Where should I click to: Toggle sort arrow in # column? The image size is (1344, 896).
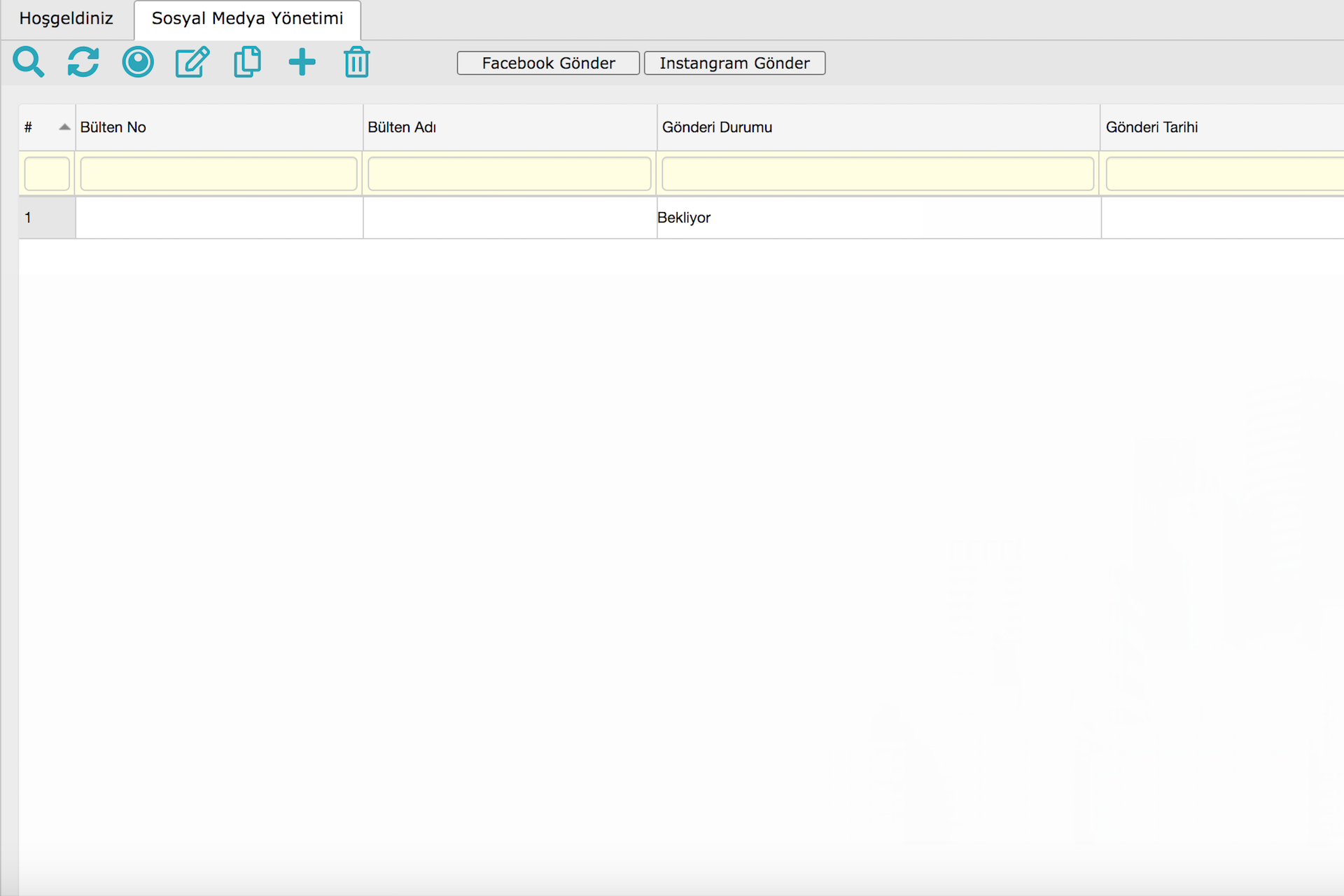(64, 127)
